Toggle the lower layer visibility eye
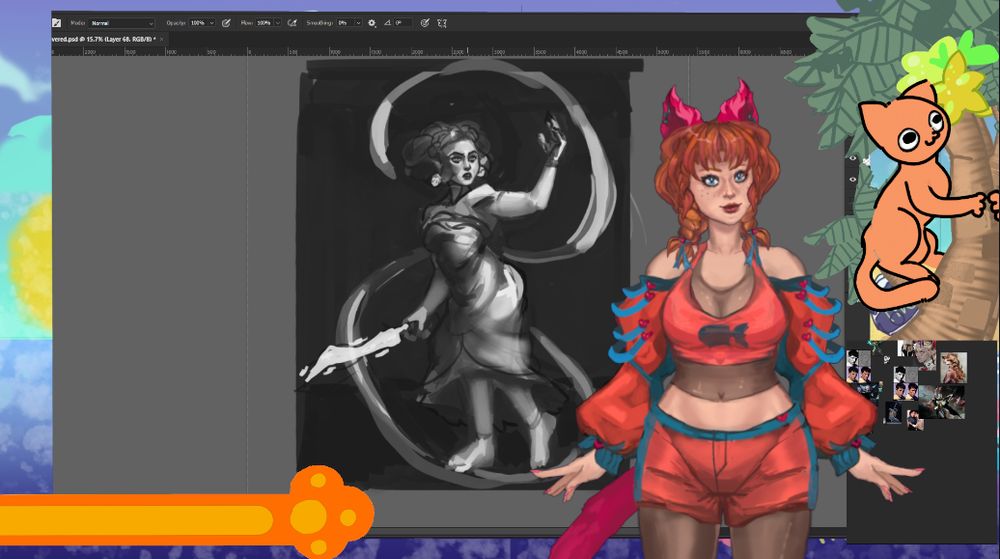The image size is (1000, 559). point(853,180)
